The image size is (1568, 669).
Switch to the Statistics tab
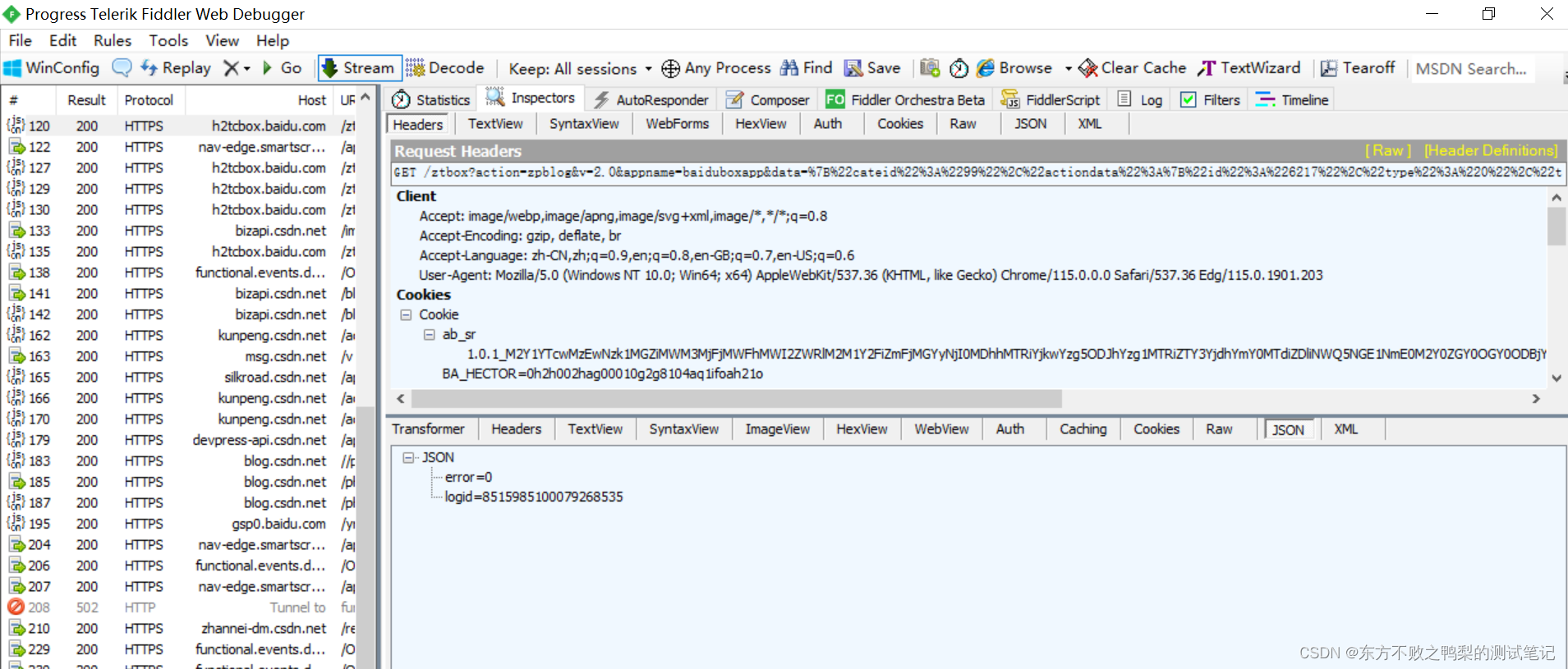[431, 99]
